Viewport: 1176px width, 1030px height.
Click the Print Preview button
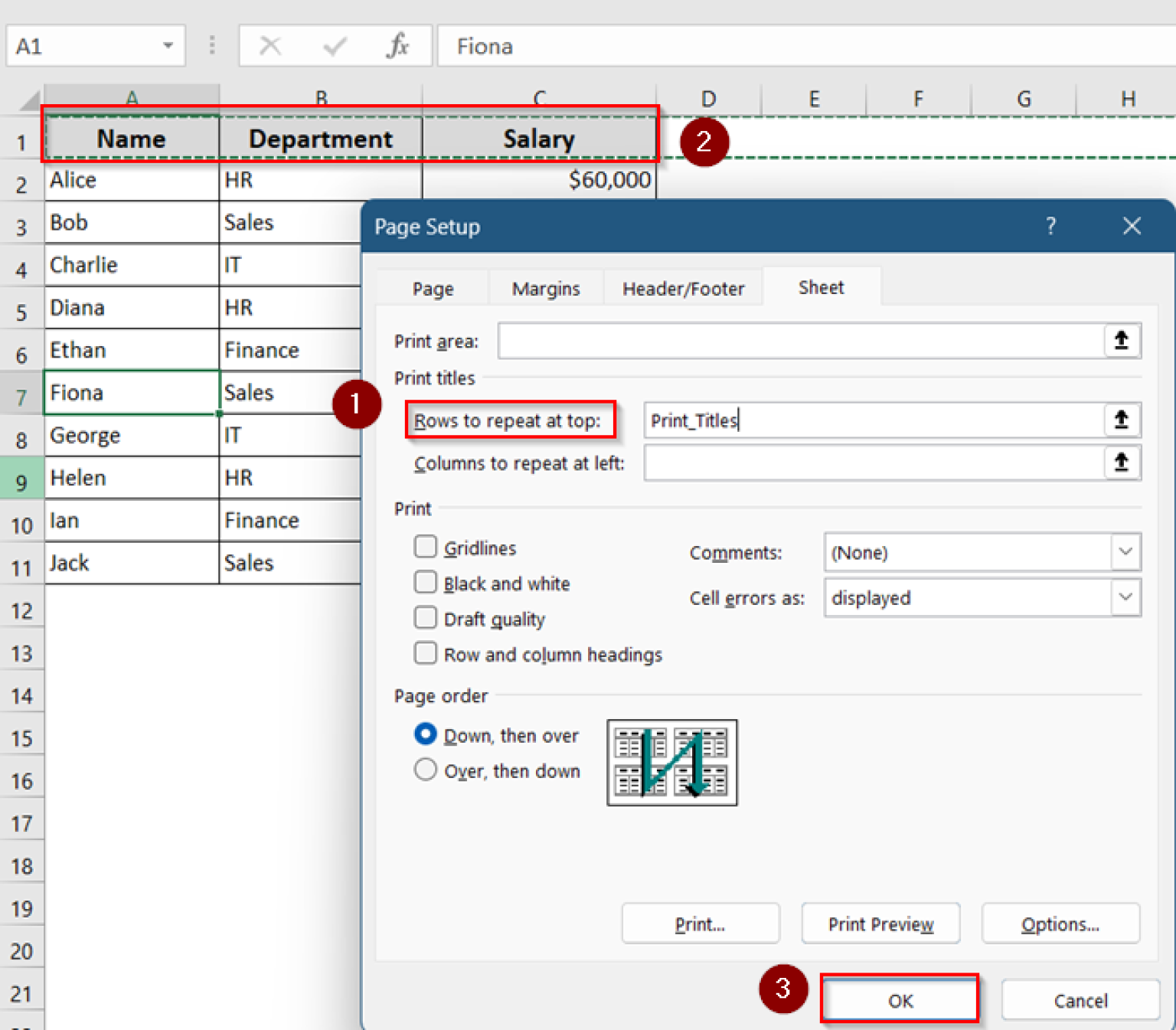pyautogui.click(x=880, y=924)
